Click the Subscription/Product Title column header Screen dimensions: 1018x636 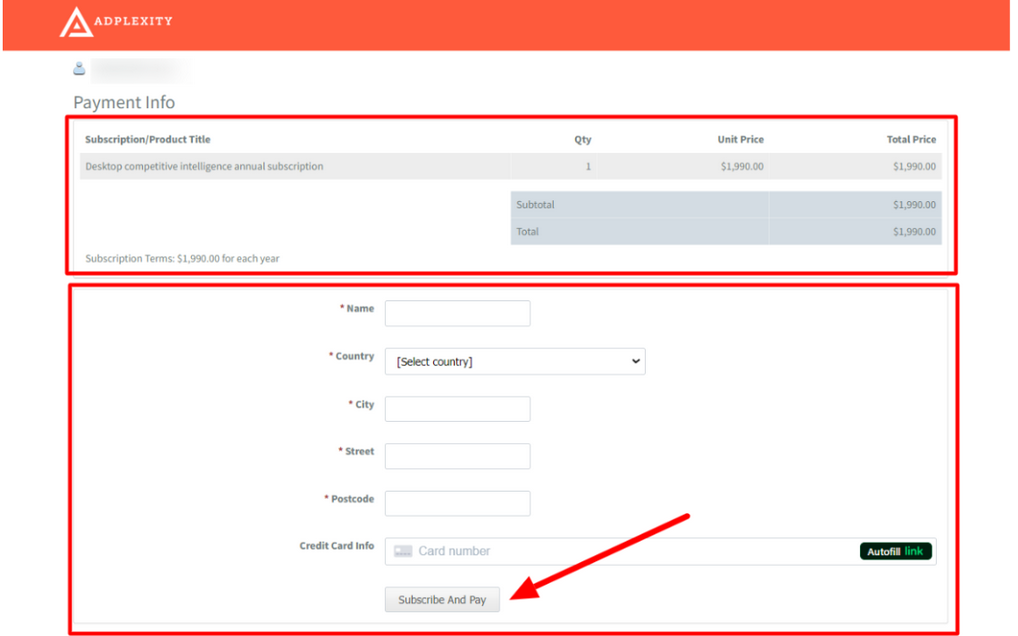148,139
